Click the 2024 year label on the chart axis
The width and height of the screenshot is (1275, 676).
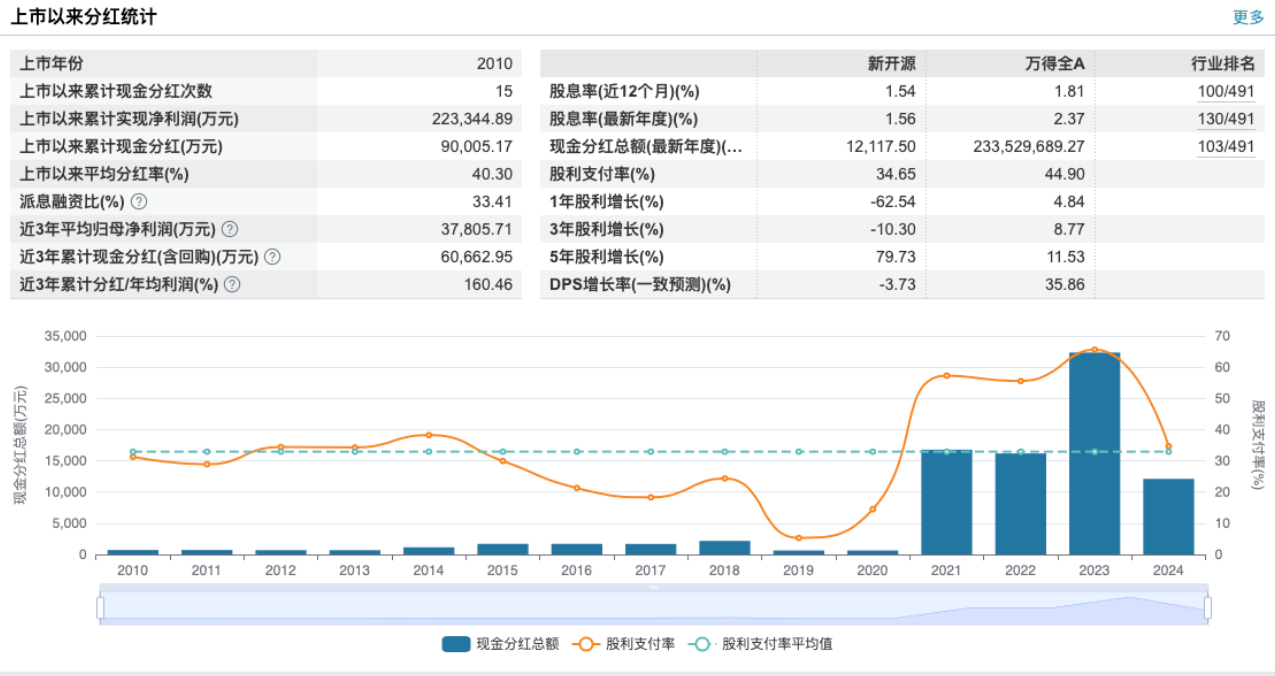tap(1167, 570)
